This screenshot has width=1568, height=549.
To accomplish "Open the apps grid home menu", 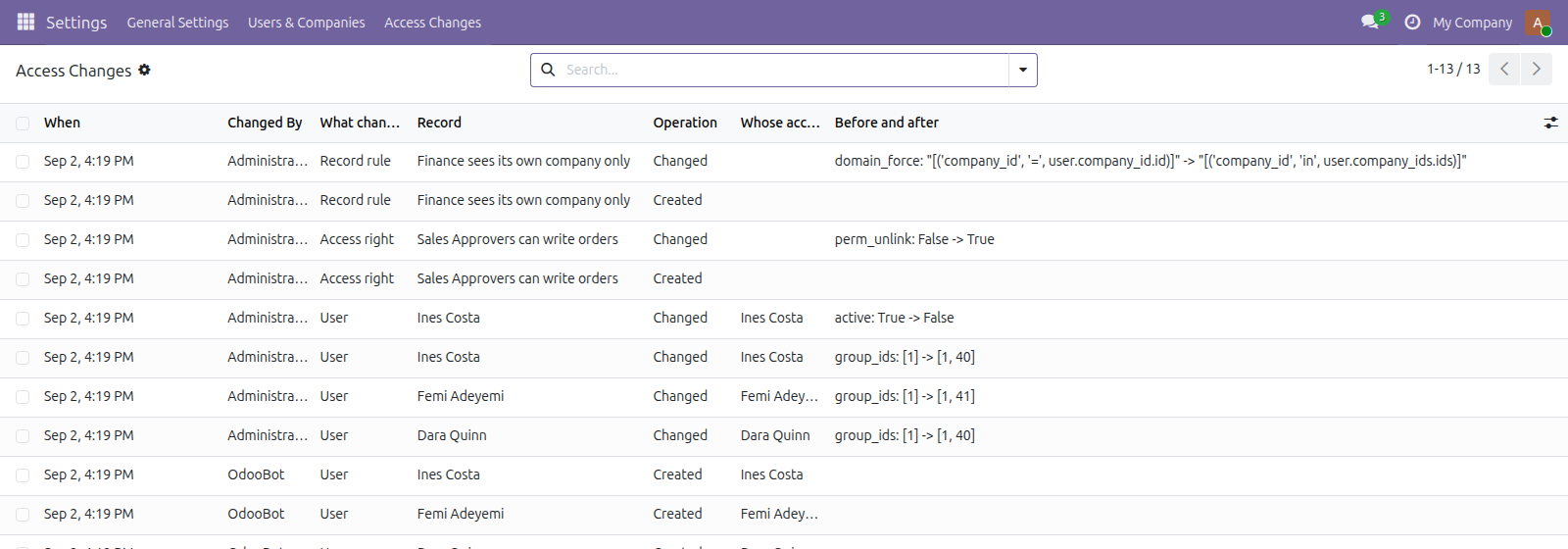I will (26, 22).
